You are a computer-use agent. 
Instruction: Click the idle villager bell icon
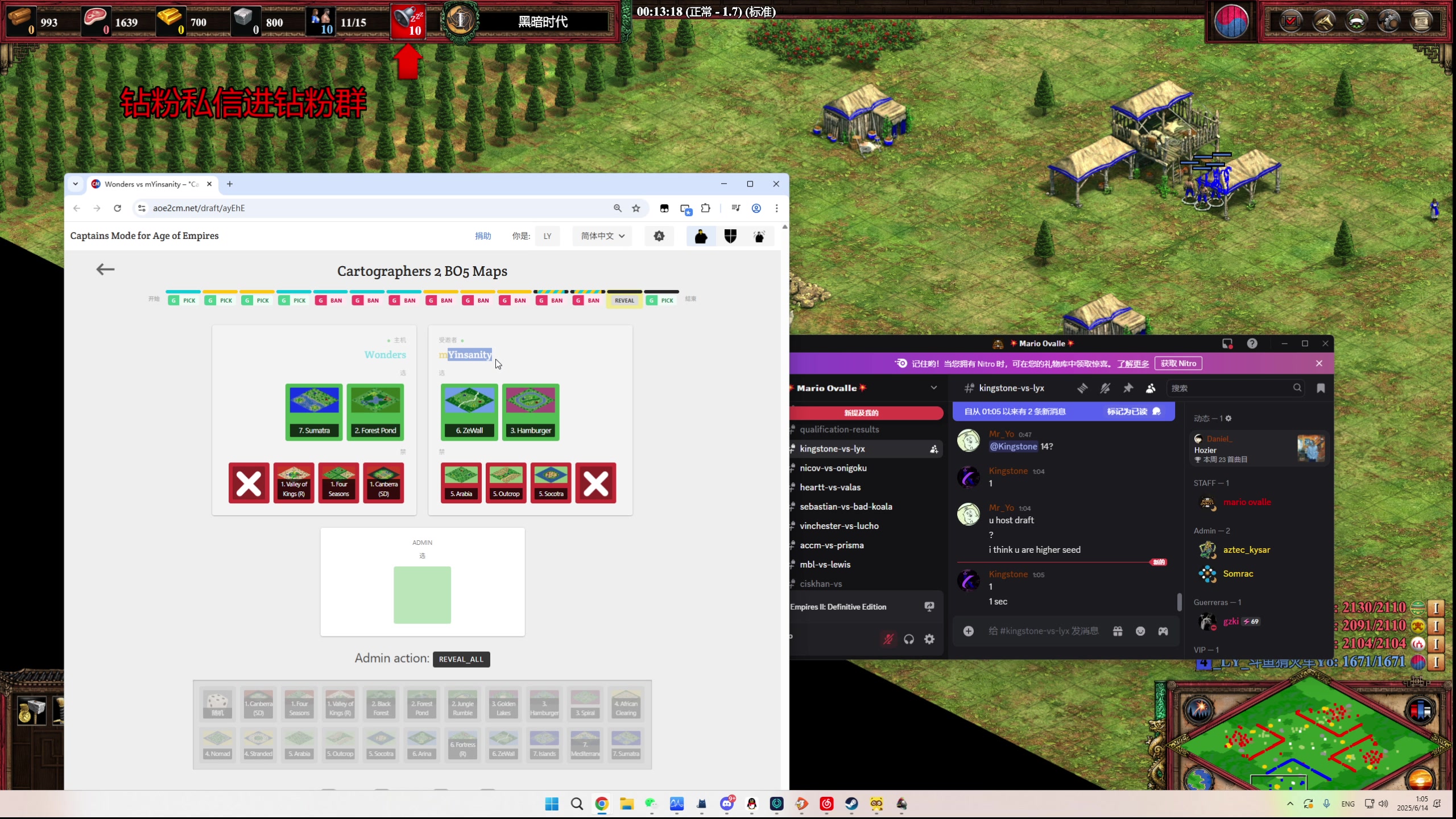click(408, 22)
